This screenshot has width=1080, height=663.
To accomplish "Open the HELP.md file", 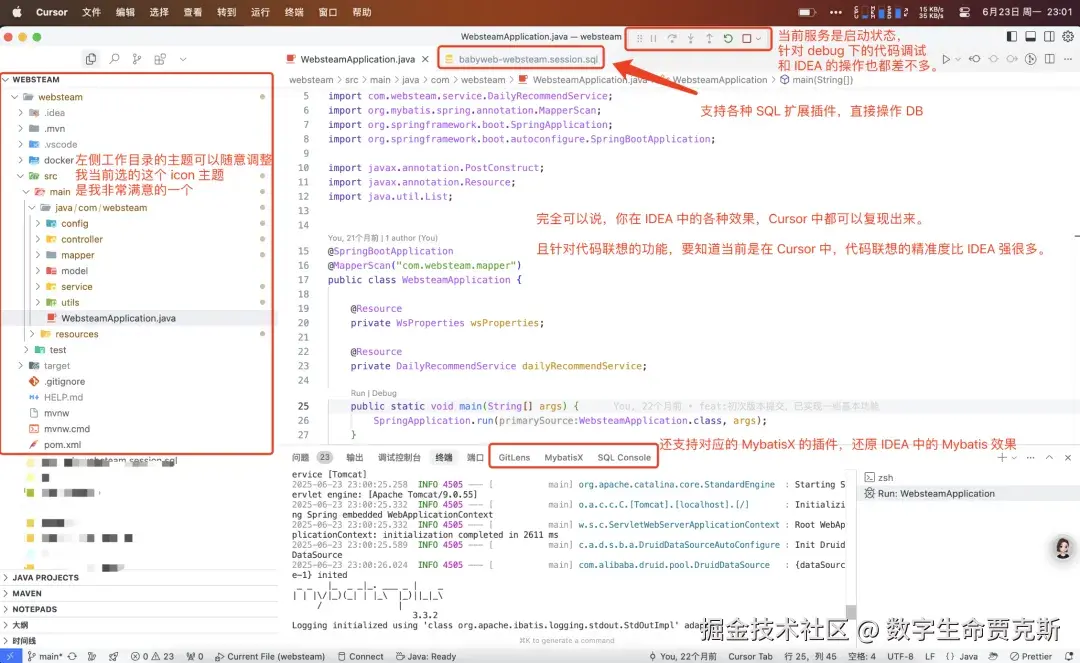I will pyautogui.click(x=63, y=398).
